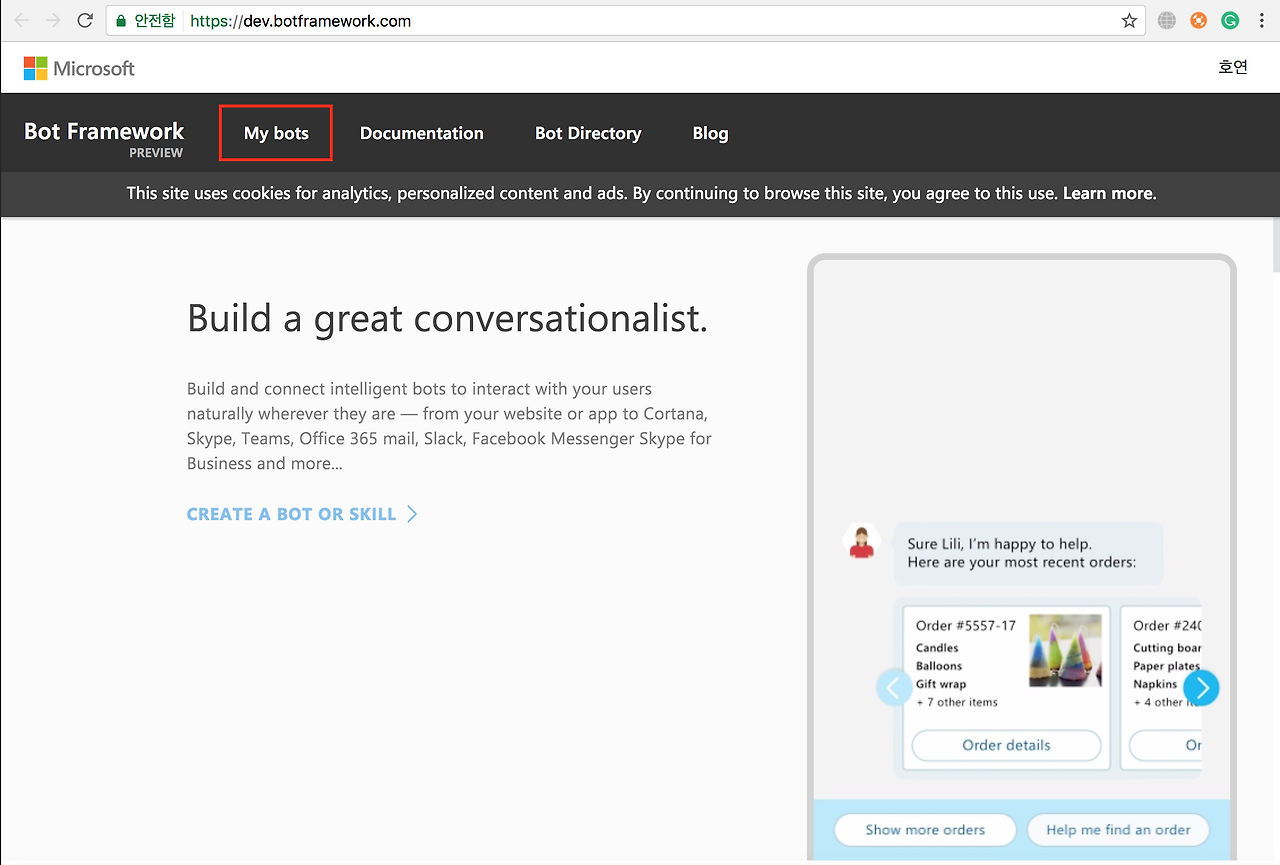Reload the page with the refresh icon
This screenshot has height=865, width=1280.
pyautogui.click(x=85, y=20)
